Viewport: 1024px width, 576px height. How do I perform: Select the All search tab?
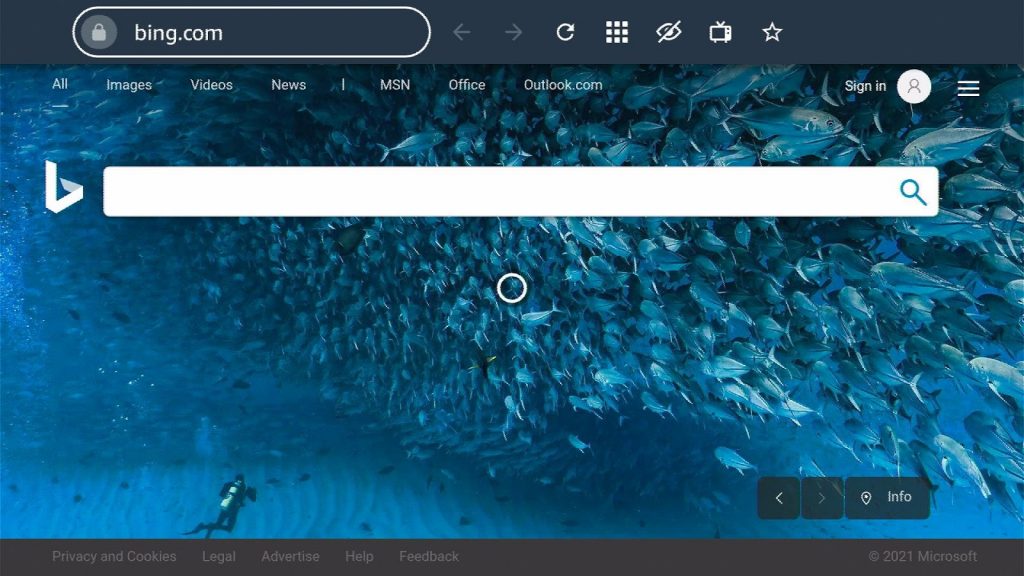click(x=60, y=84)
